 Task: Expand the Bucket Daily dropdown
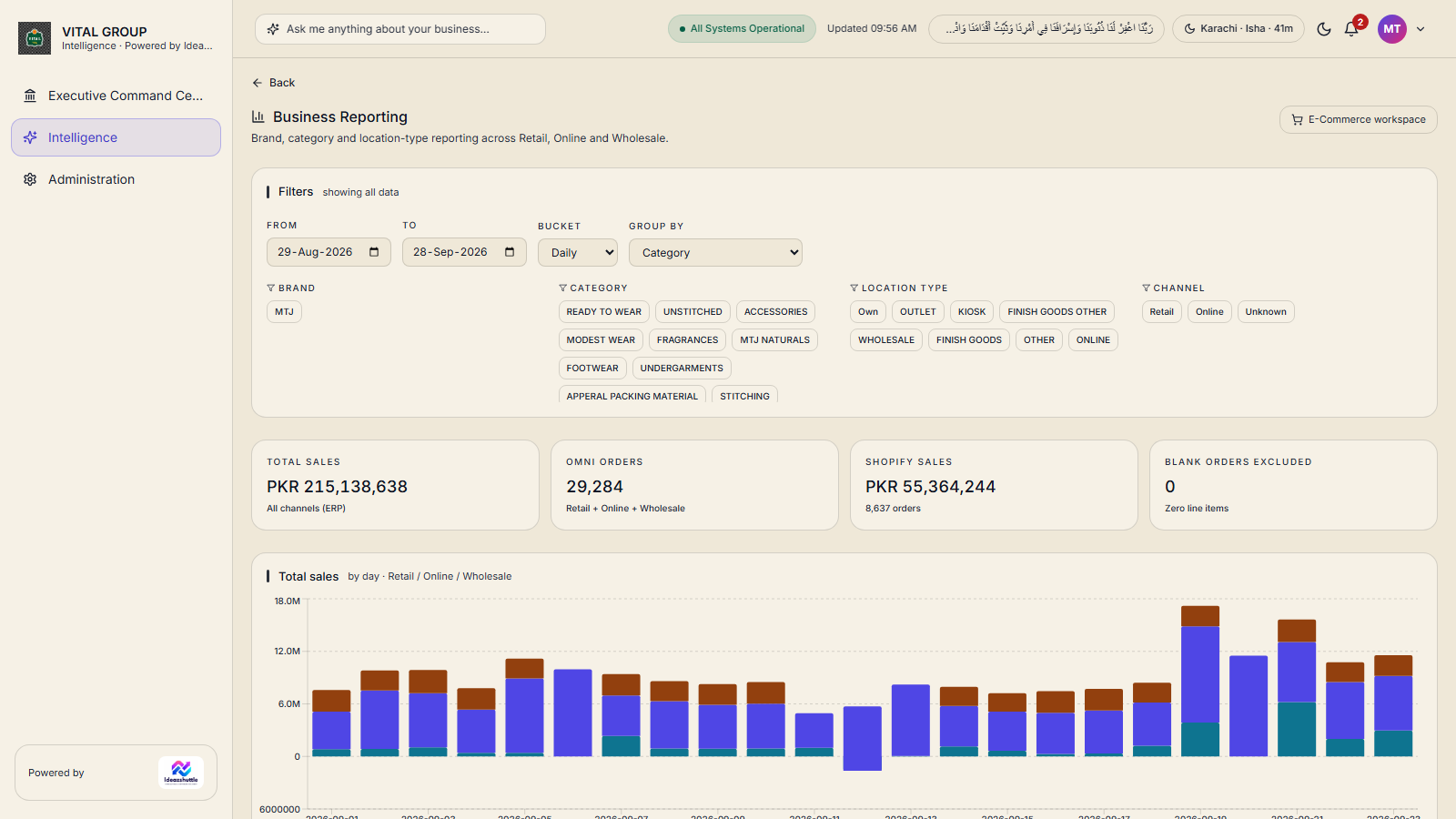tap(578, 253)
